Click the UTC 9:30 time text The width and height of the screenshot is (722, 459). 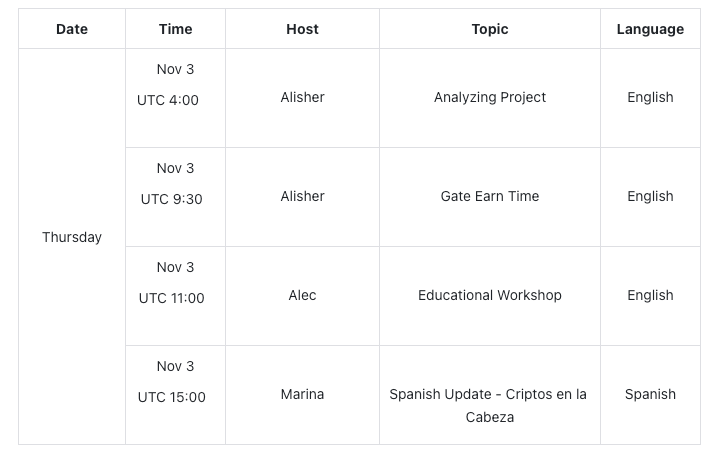[x=171, y=199]
